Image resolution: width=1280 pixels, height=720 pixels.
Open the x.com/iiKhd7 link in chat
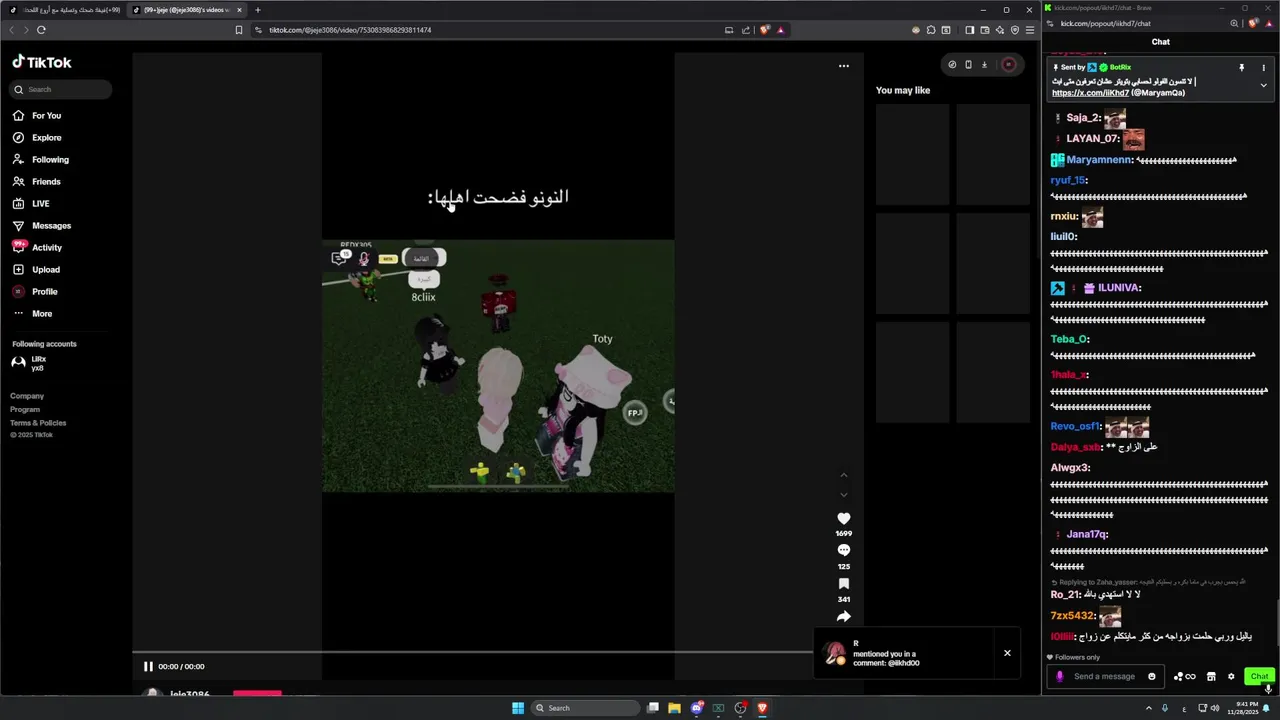click(1090, 93)
